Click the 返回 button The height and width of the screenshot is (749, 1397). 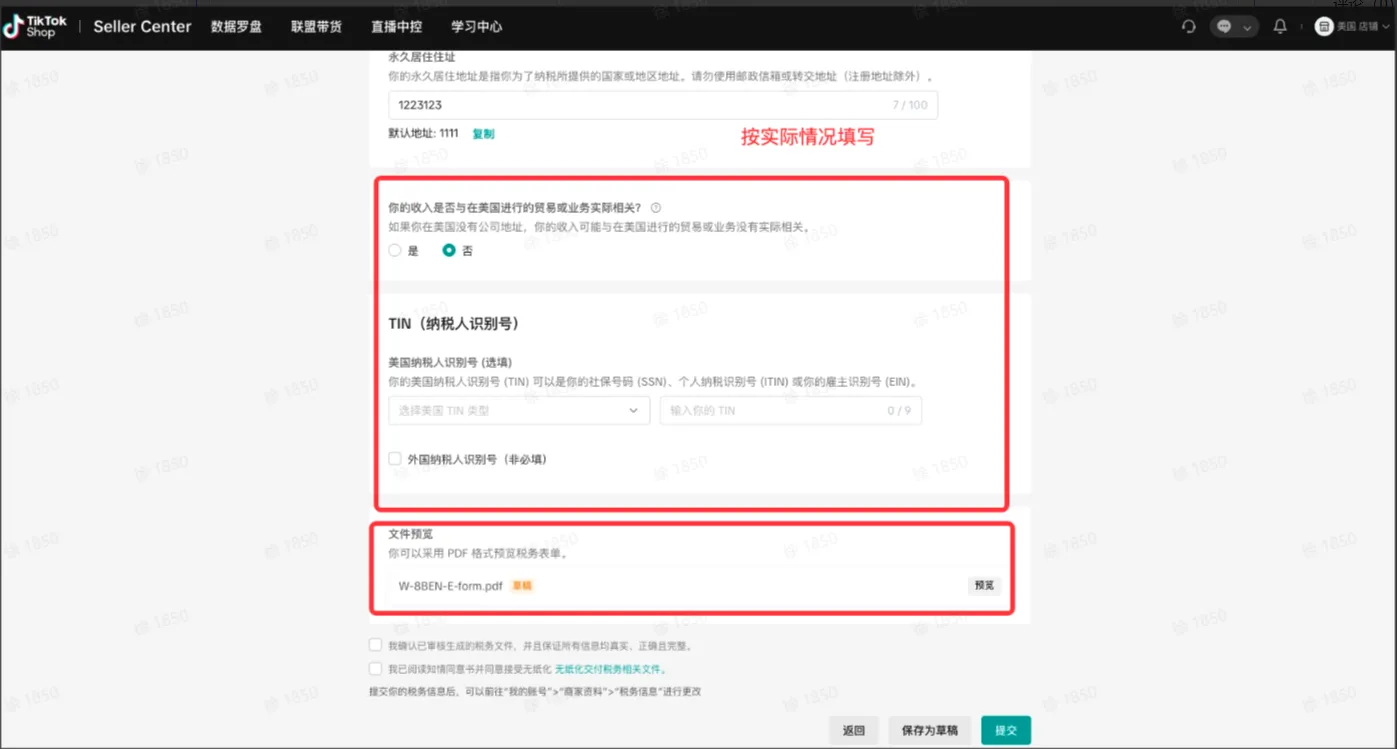tap(853, 731)
